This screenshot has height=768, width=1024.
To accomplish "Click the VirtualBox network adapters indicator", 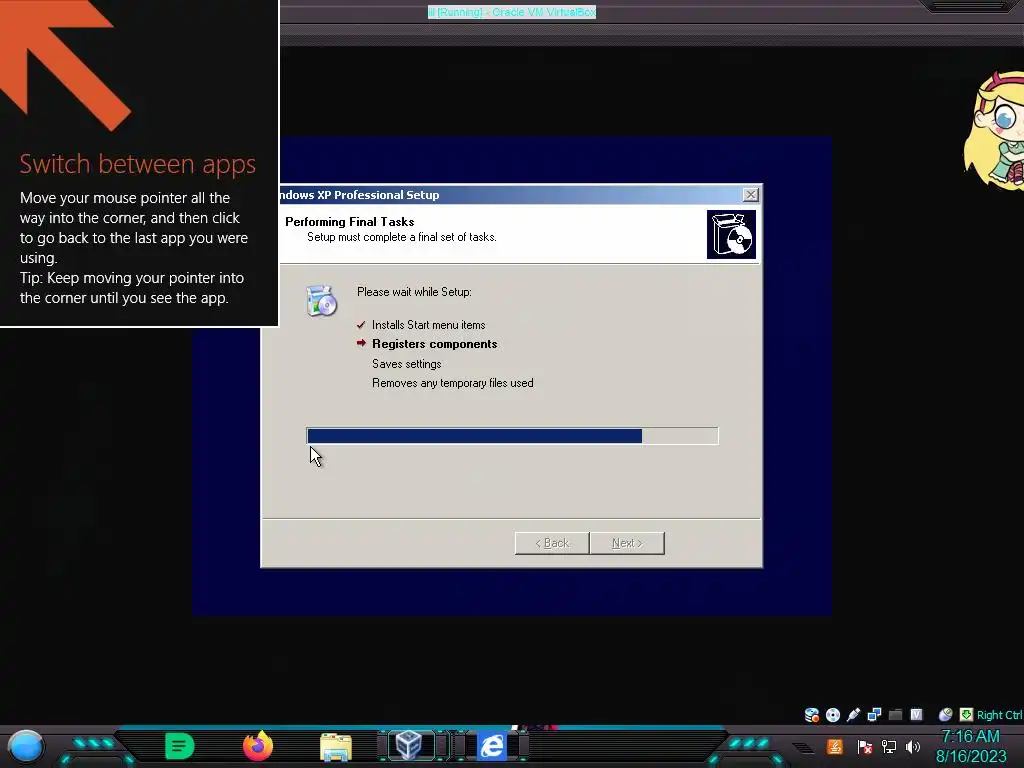I will (x=874, y=714).
